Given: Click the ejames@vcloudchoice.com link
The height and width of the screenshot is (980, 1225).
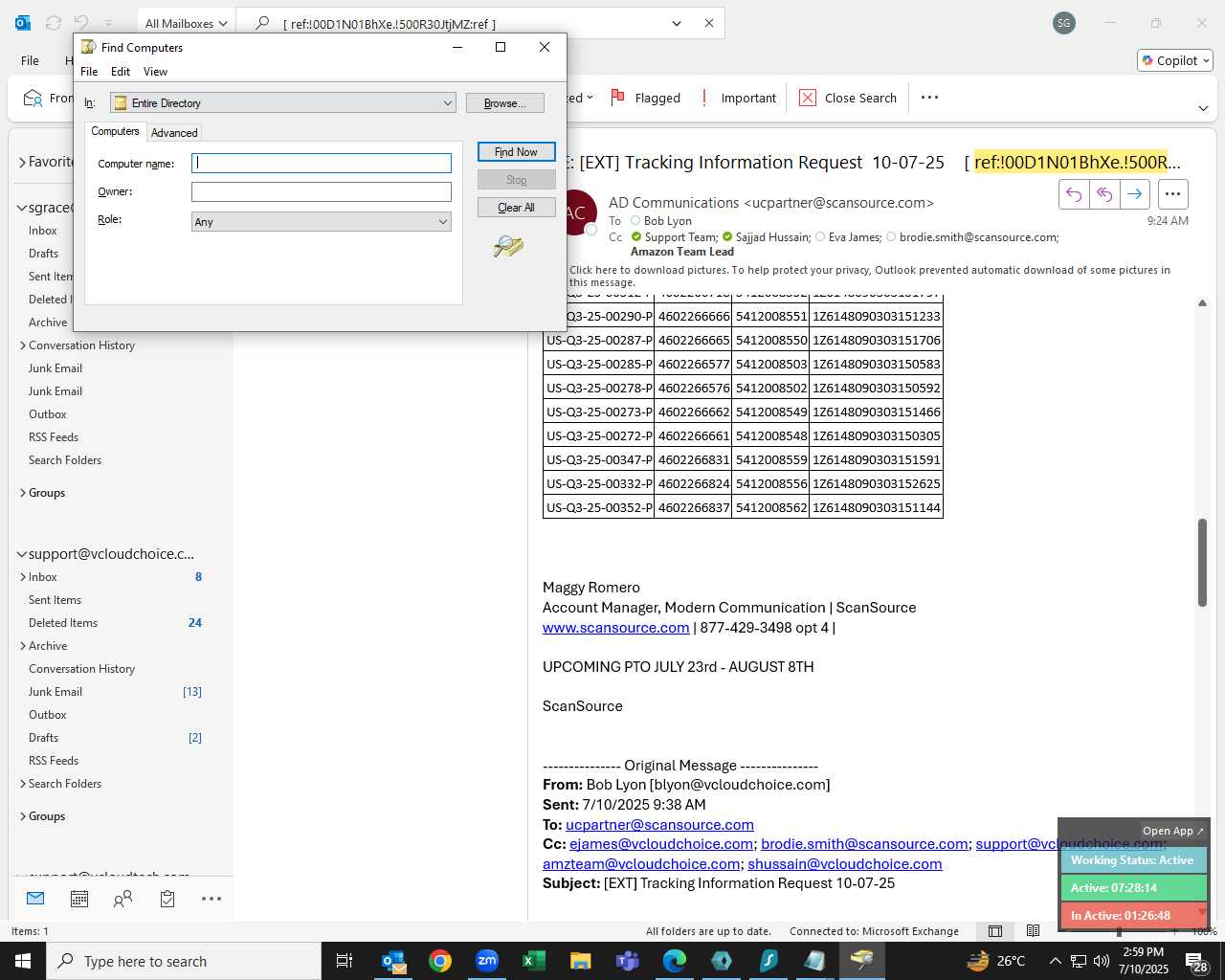Looking at the screenshot, I should coord(661,844).
